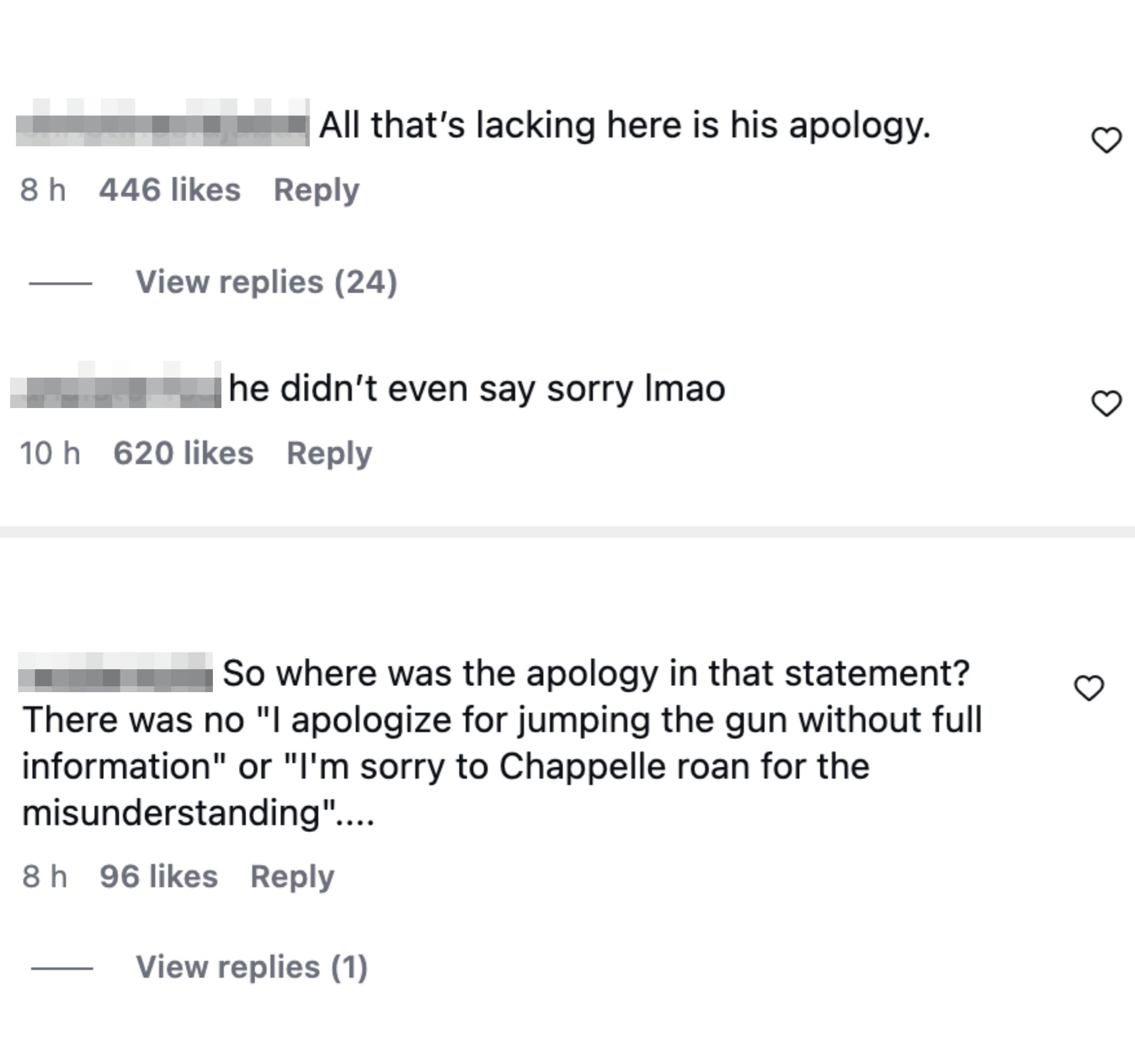
Task: Expand View replies (1)
Action: pos(251,967)
